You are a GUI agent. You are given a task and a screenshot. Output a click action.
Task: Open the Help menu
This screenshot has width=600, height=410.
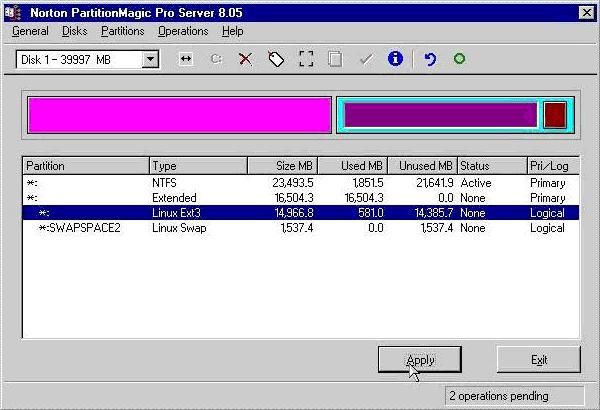[232, 31]
